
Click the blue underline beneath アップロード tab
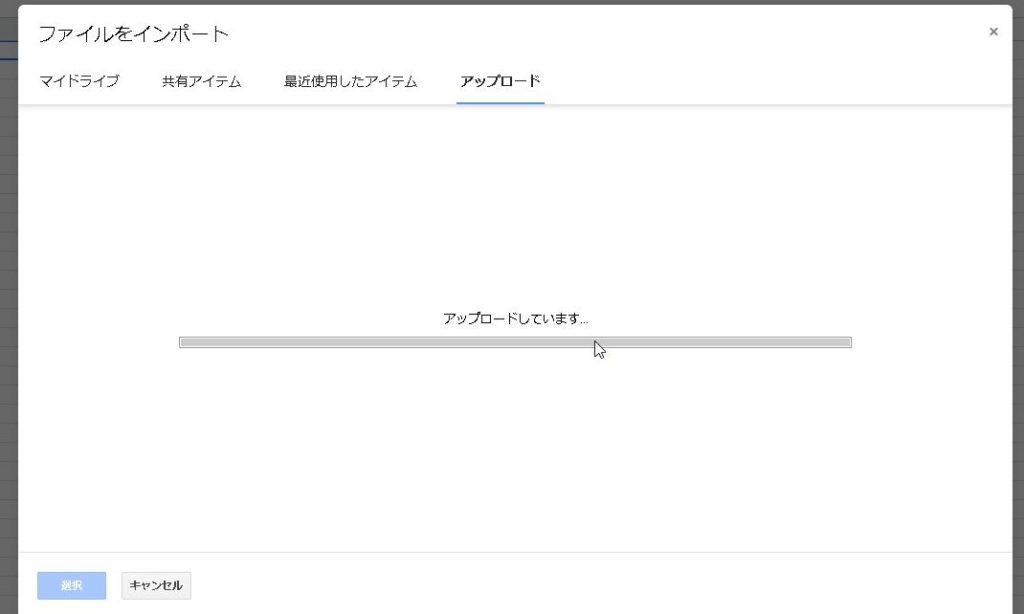tap(500, 102)
